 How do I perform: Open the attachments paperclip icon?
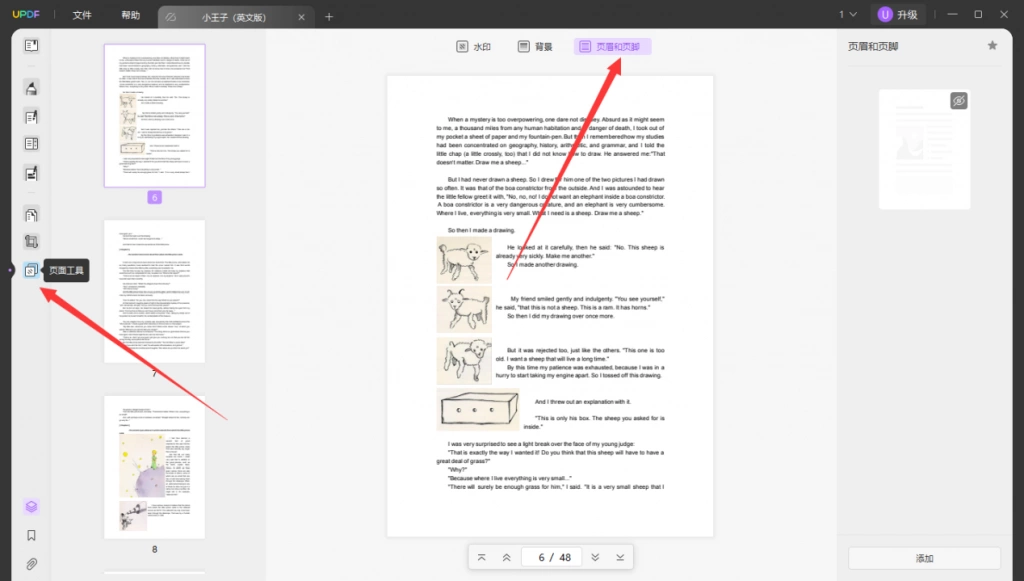pyautogui.click(x=31, y=564)
